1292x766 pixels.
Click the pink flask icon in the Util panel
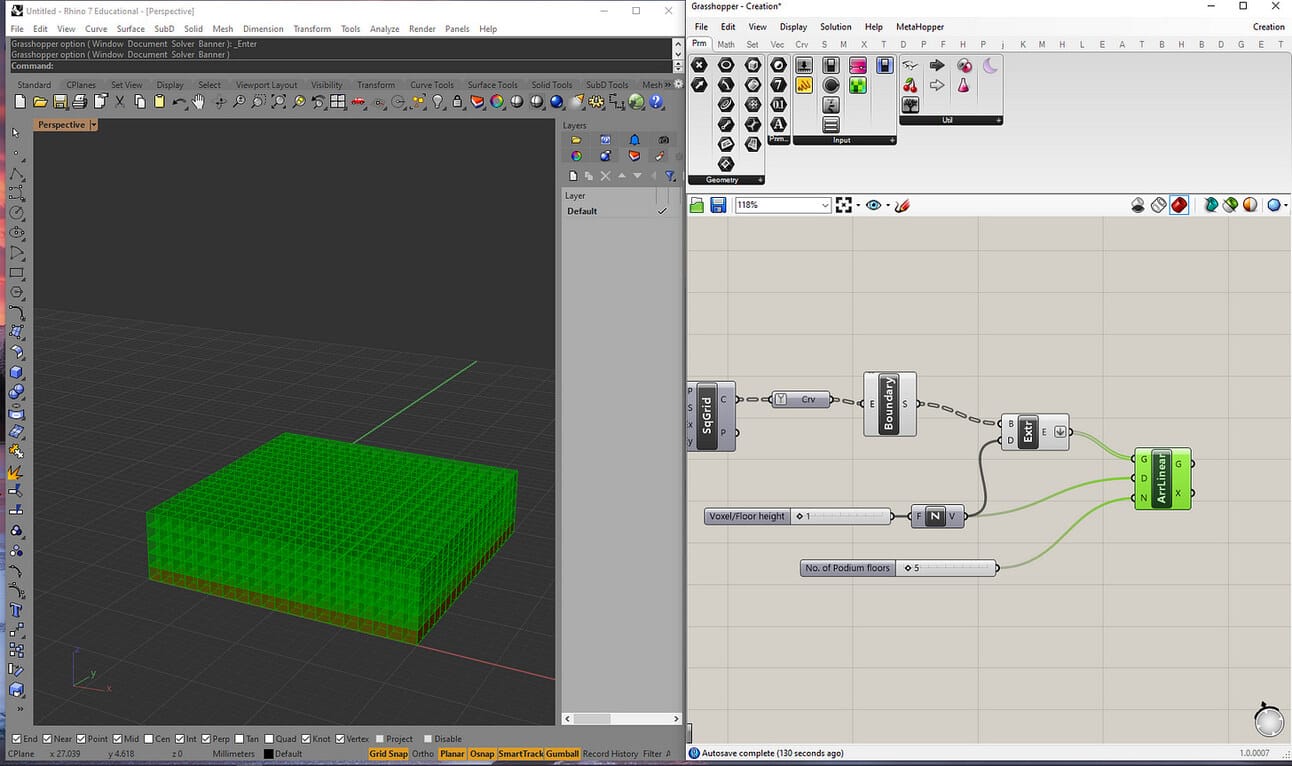click(x=964, y=85)
